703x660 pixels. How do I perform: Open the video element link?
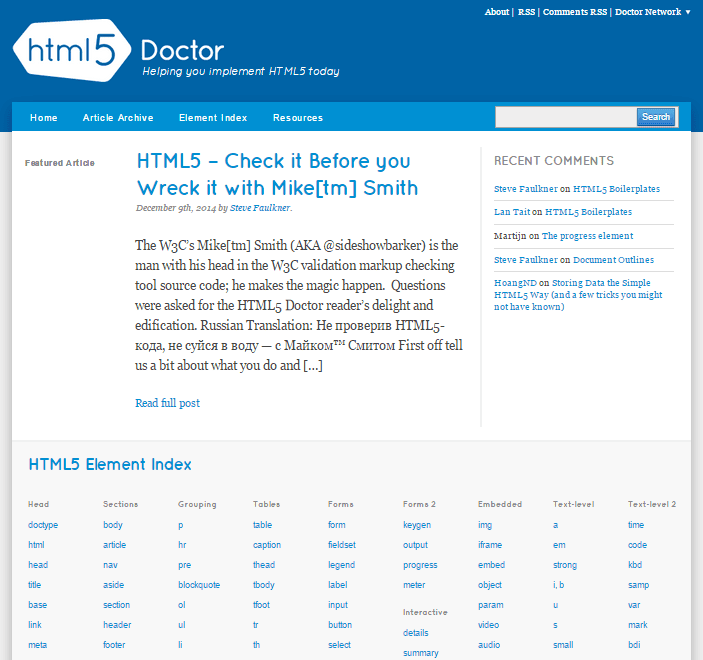489,625
